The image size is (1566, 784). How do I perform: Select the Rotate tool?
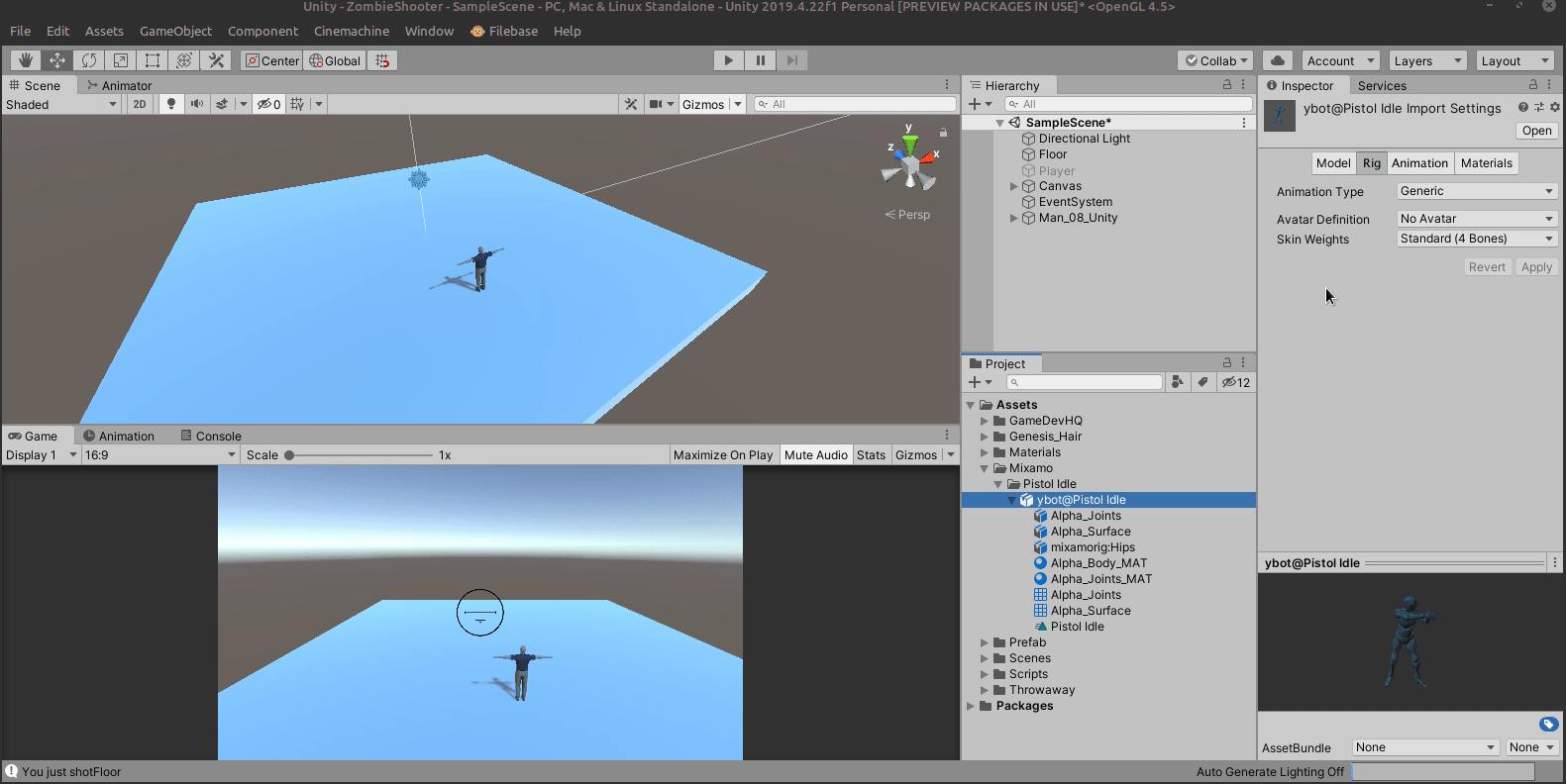tap(89, 60)
